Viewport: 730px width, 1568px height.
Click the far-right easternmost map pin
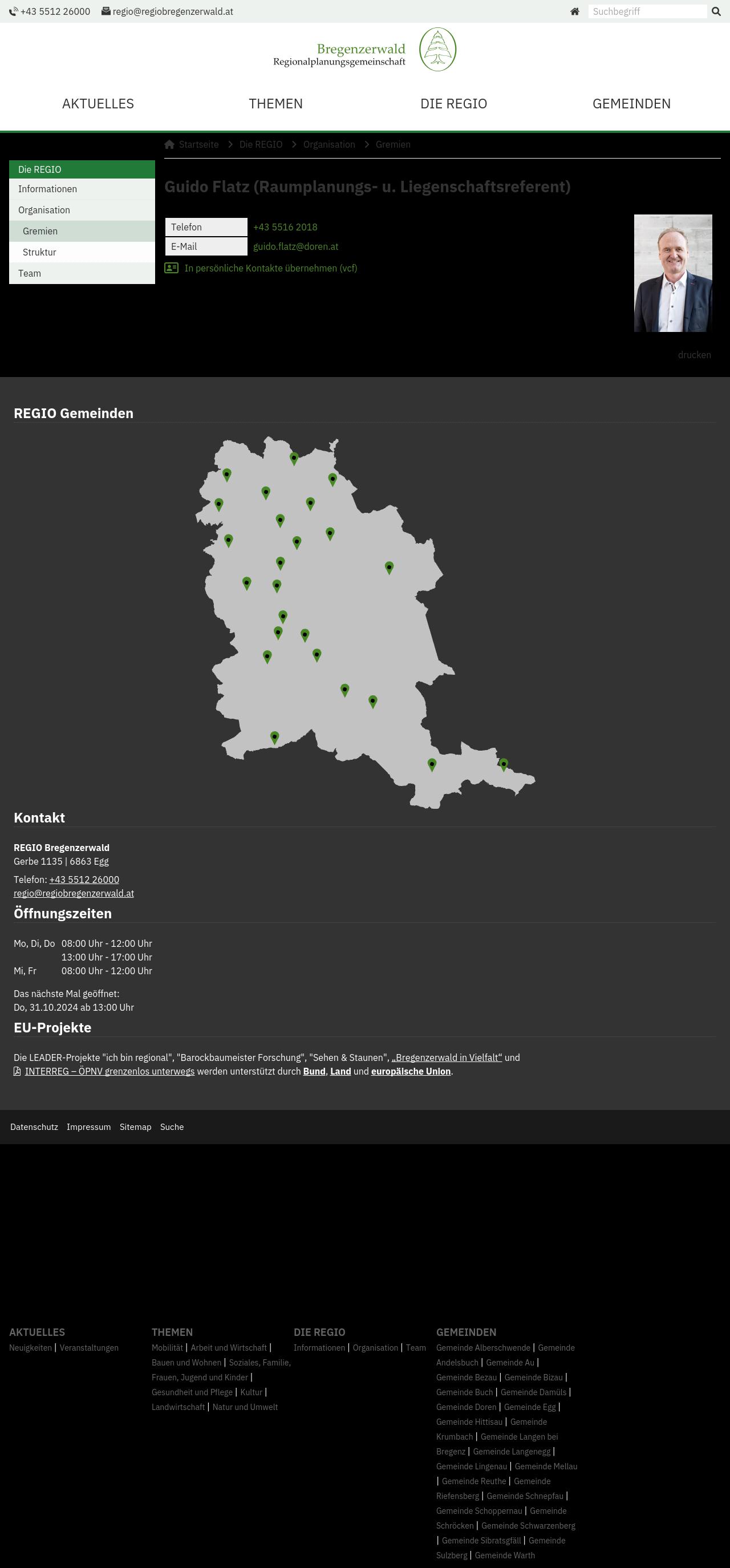pyautogui.click(x=504, y=764)
